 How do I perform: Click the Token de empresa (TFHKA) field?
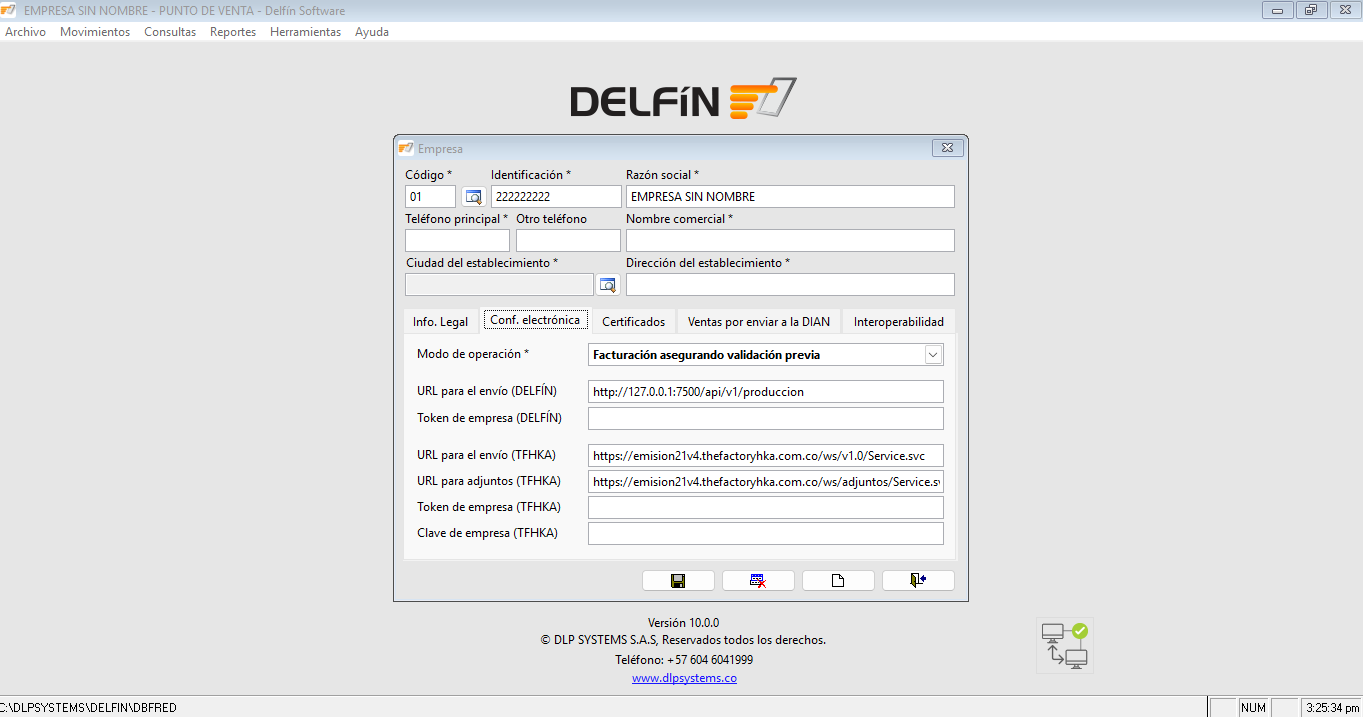766,508
